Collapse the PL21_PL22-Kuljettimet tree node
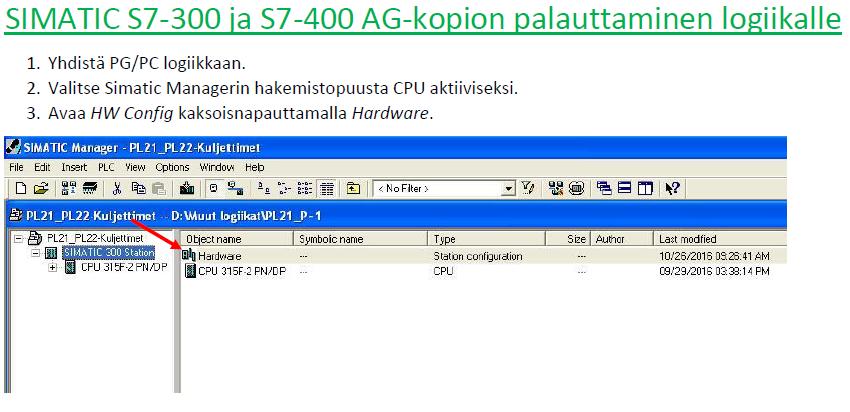850x412 pixels. click(19, 238)
